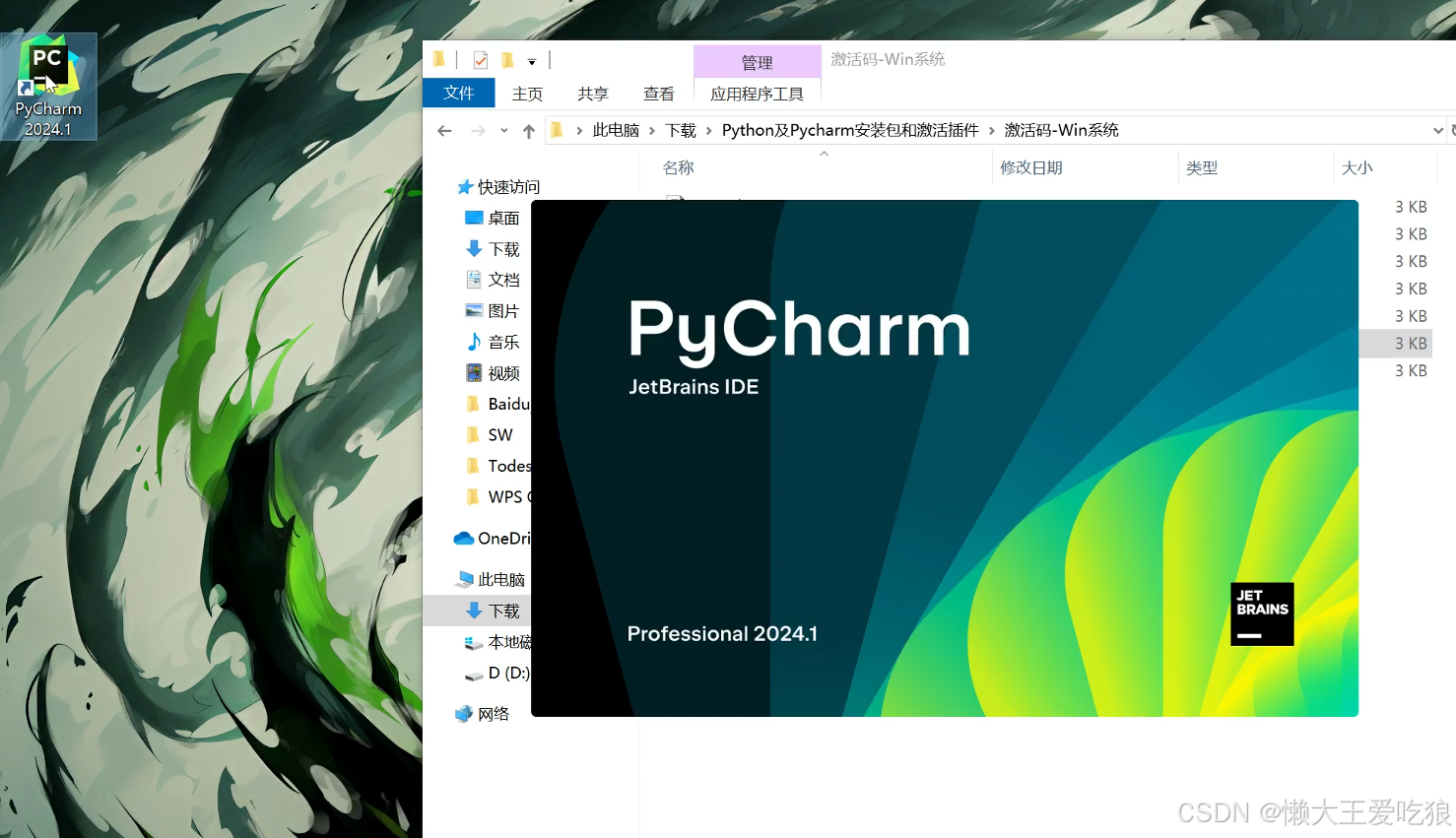Open the Customize Quick Access Toolbar dropdown
Image resolution: width=1456 pixels, height=838 pixels.
click(x=532, y=61)
